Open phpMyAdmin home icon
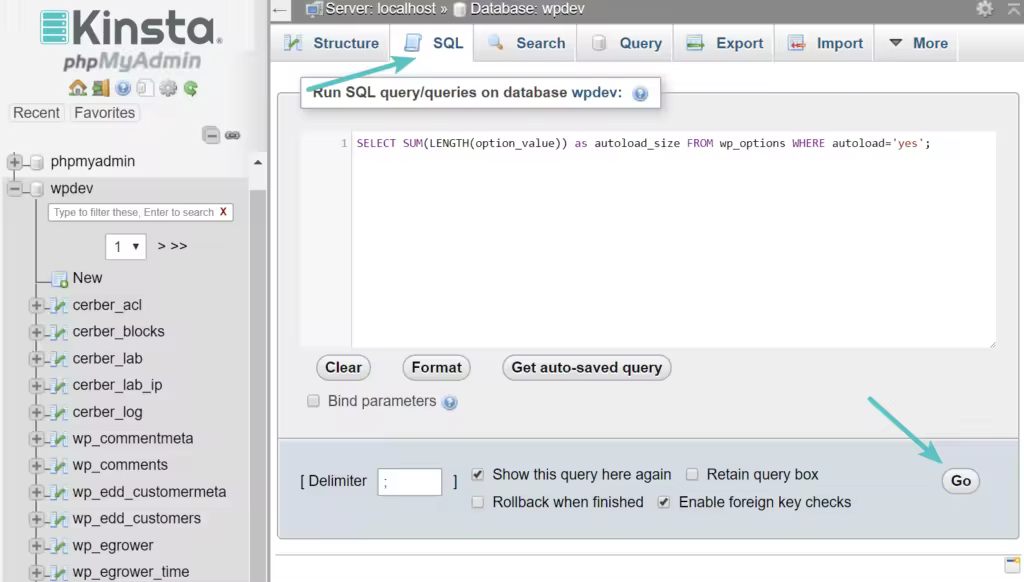Viewport: 1024px width, 582px height. click(x=78, y=88)
